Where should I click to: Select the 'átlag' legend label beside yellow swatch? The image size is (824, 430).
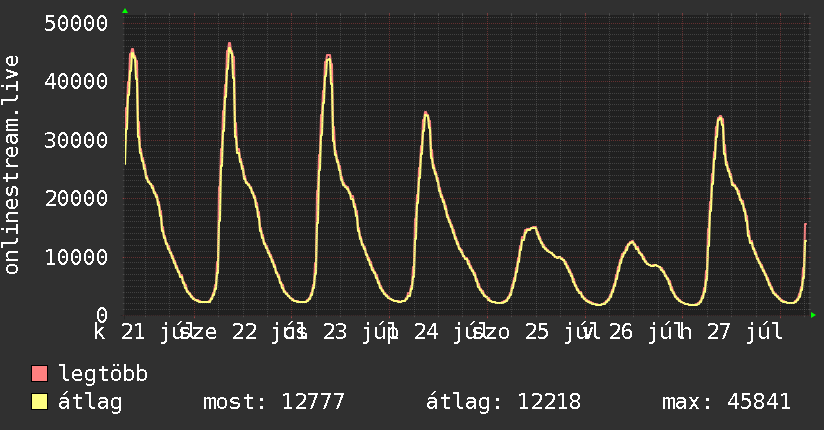coord(90,402)
